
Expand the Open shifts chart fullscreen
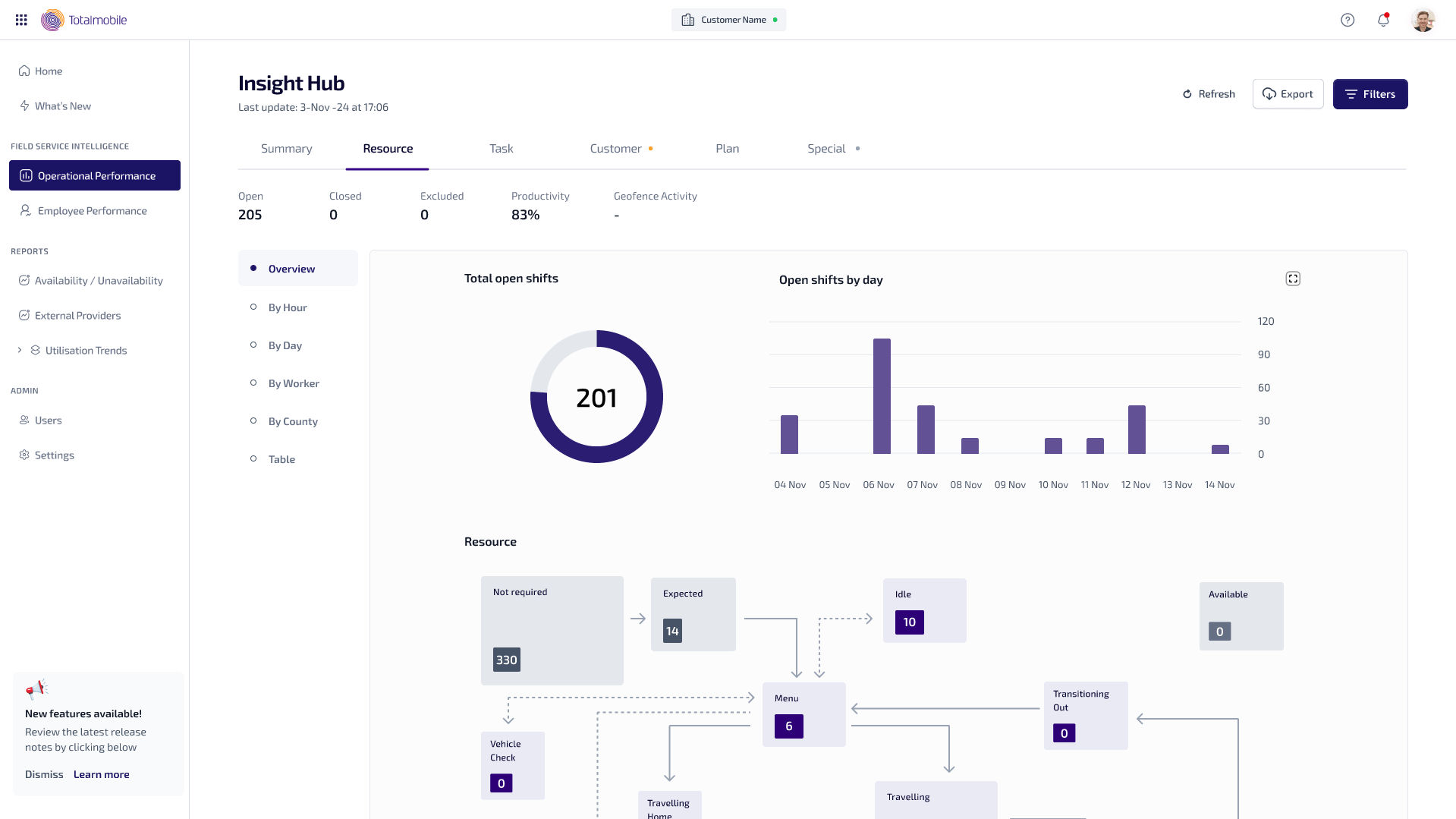click(1293, 279)
